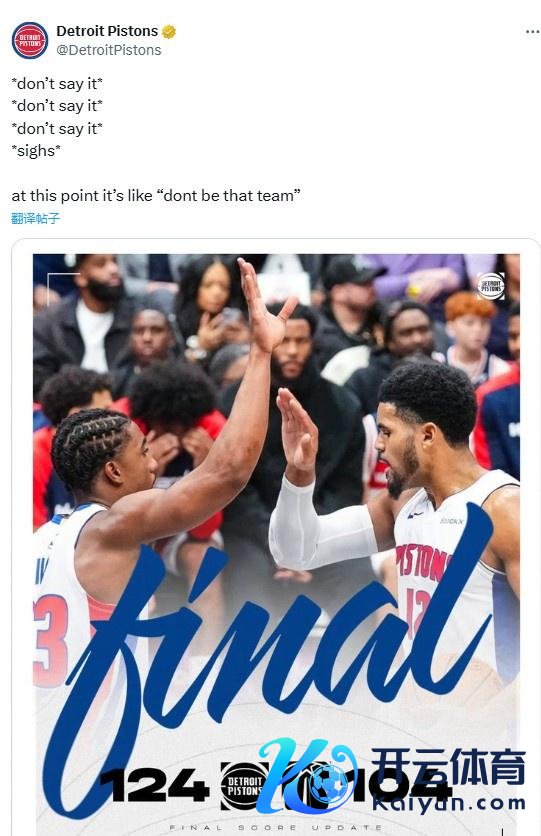Click the Detroit Pistons display name

coord(107,31)
